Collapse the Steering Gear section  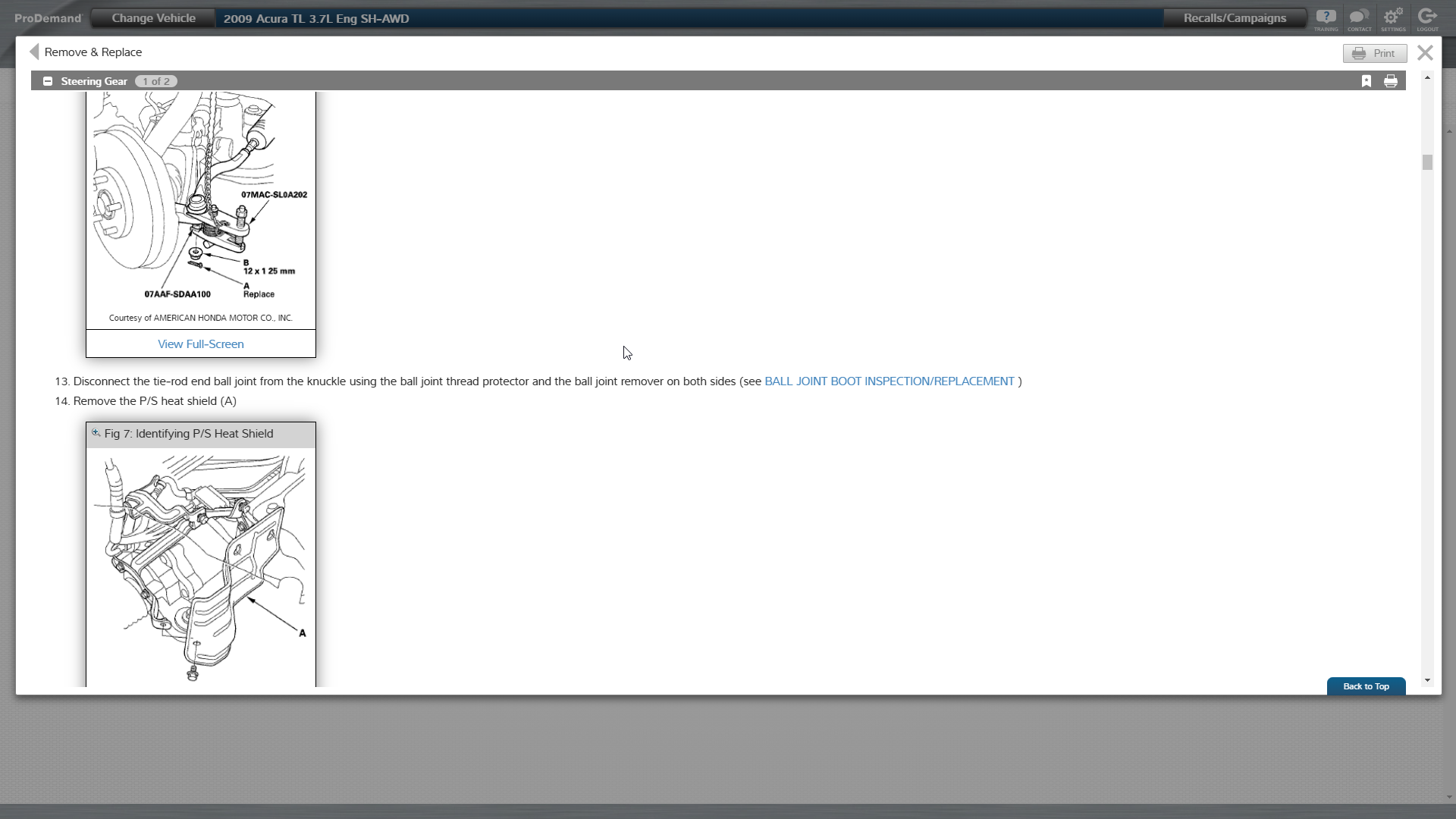click(x=48, y=81)
